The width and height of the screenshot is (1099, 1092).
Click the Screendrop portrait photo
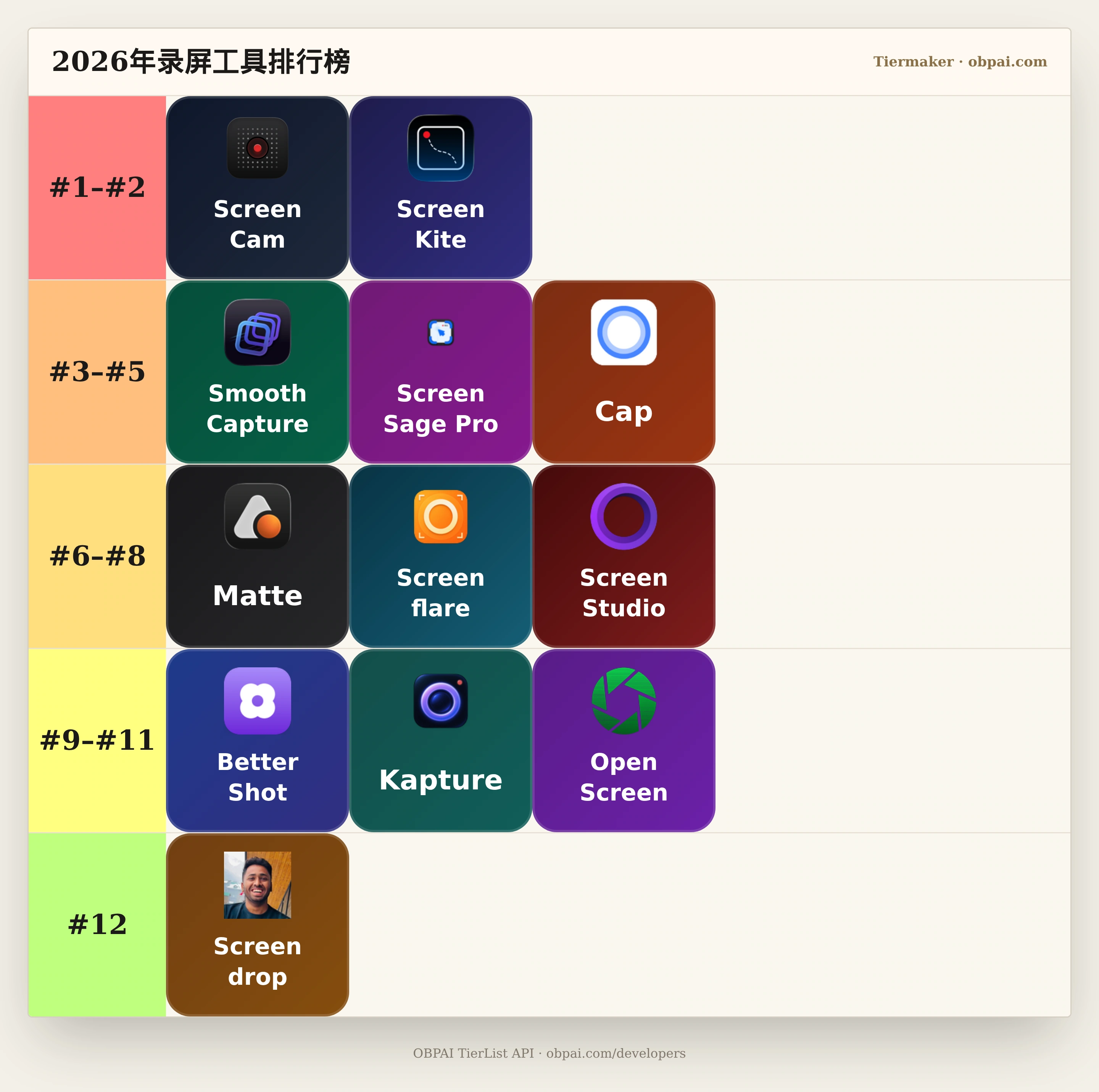(257, 885)
